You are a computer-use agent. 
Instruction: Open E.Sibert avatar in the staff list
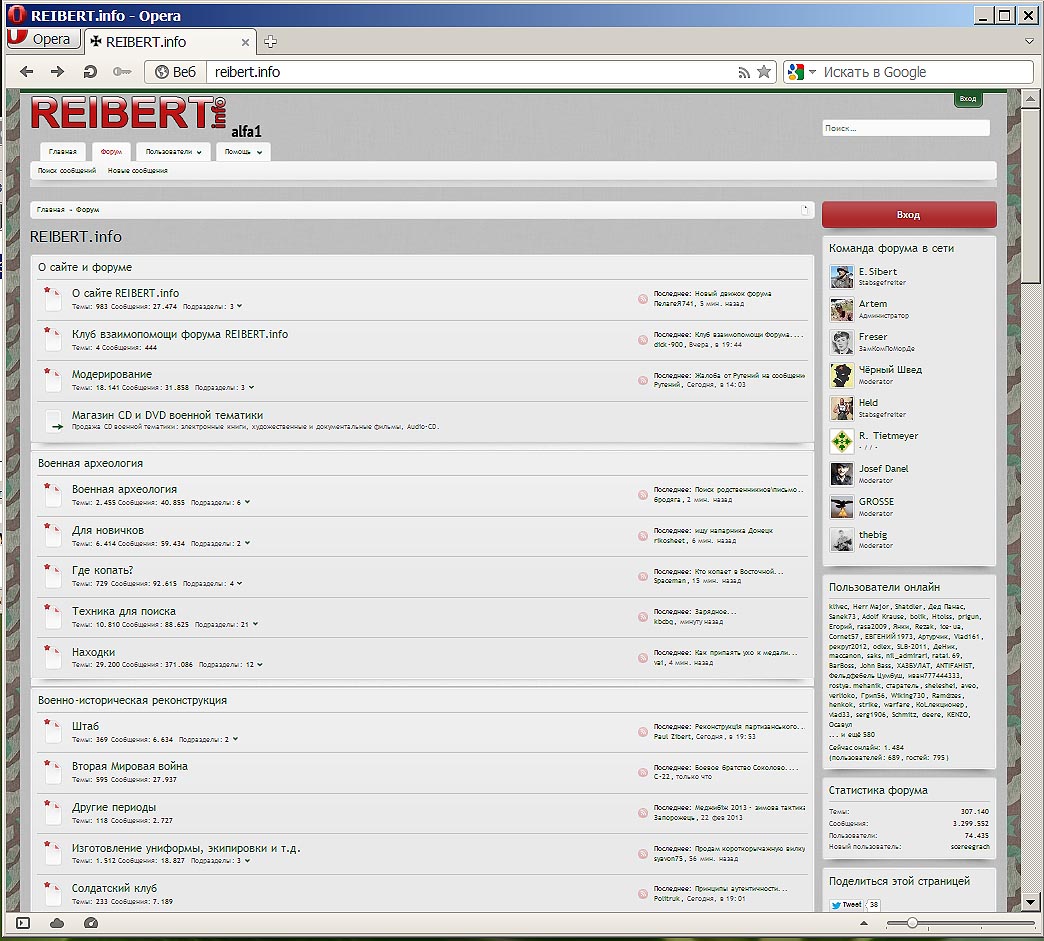pyautogui.click(x=842, y=276)
